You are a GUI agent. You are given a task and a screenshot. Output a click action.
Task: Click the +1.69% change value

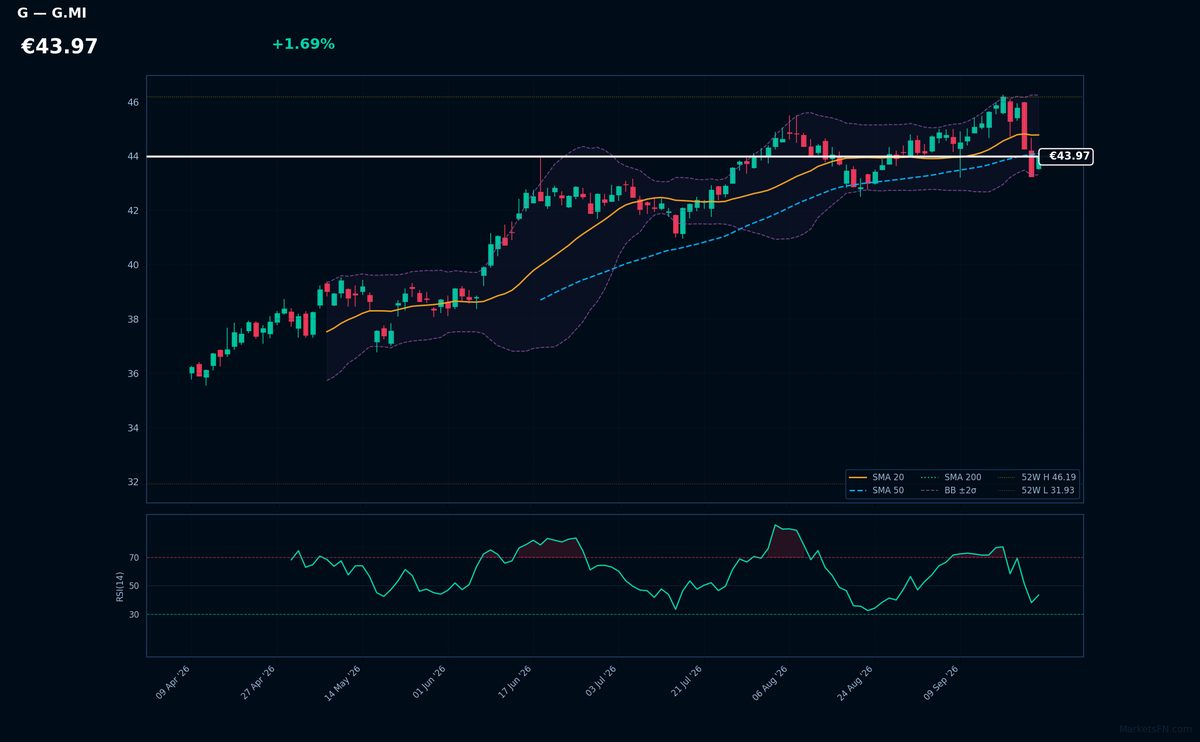[303, 44]
